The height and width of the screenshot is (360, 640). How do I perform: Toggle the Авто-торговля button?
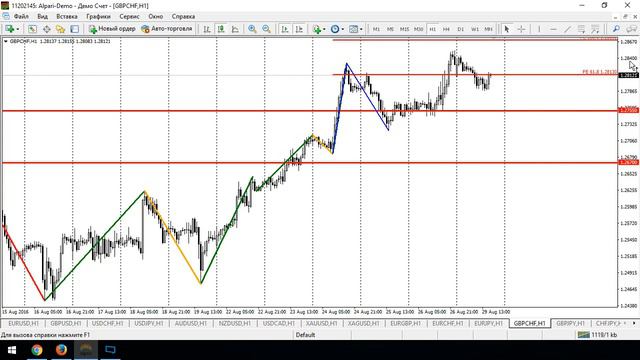point(167,29)
